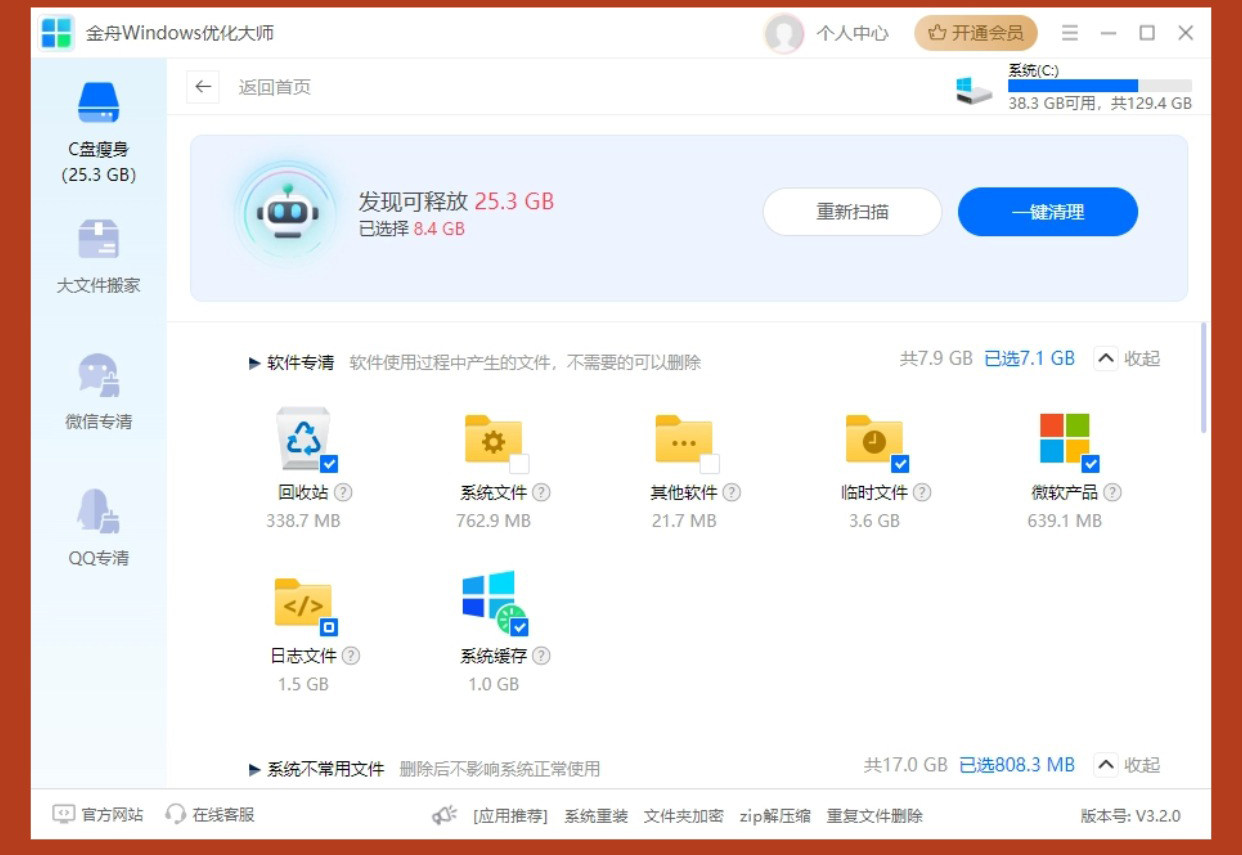Image resolution: width=1242 pixels, height=855 pixels.
Task: Click the 已选808.3 MB text
Action: click(1017, 765)
